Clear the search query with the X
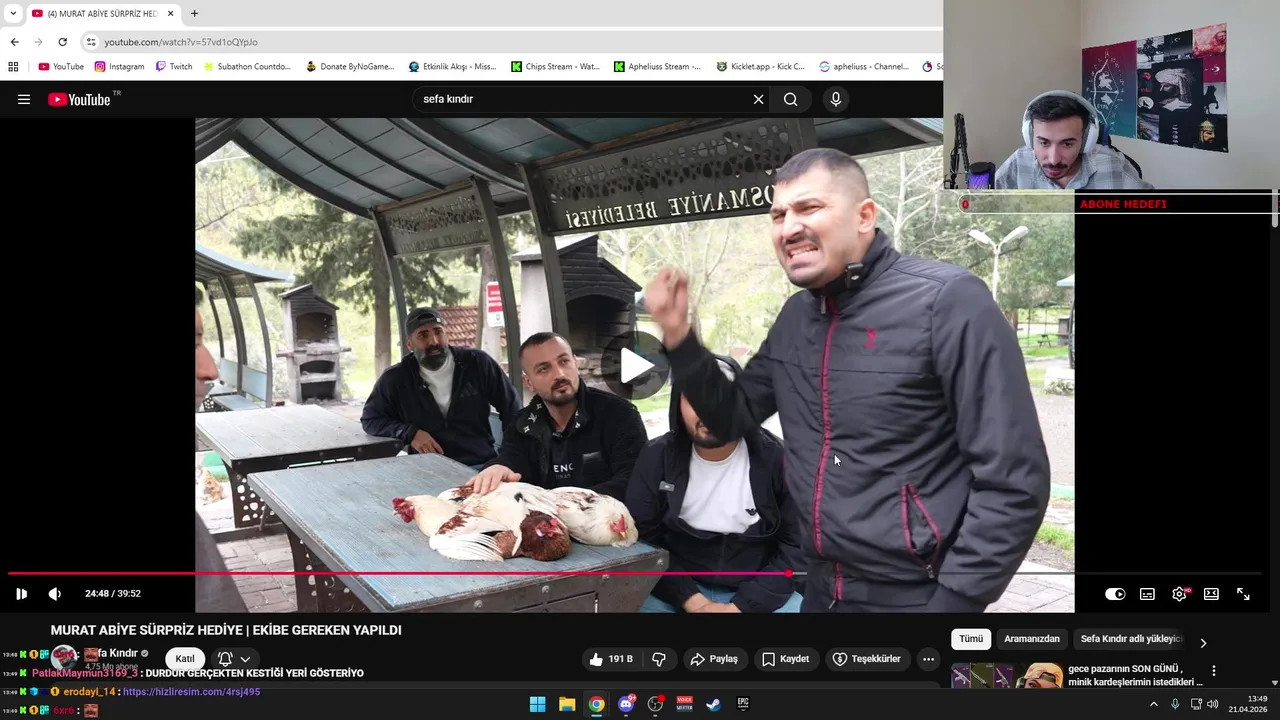Viewport: 1280px width, 720px height. (x=758, y=99)
